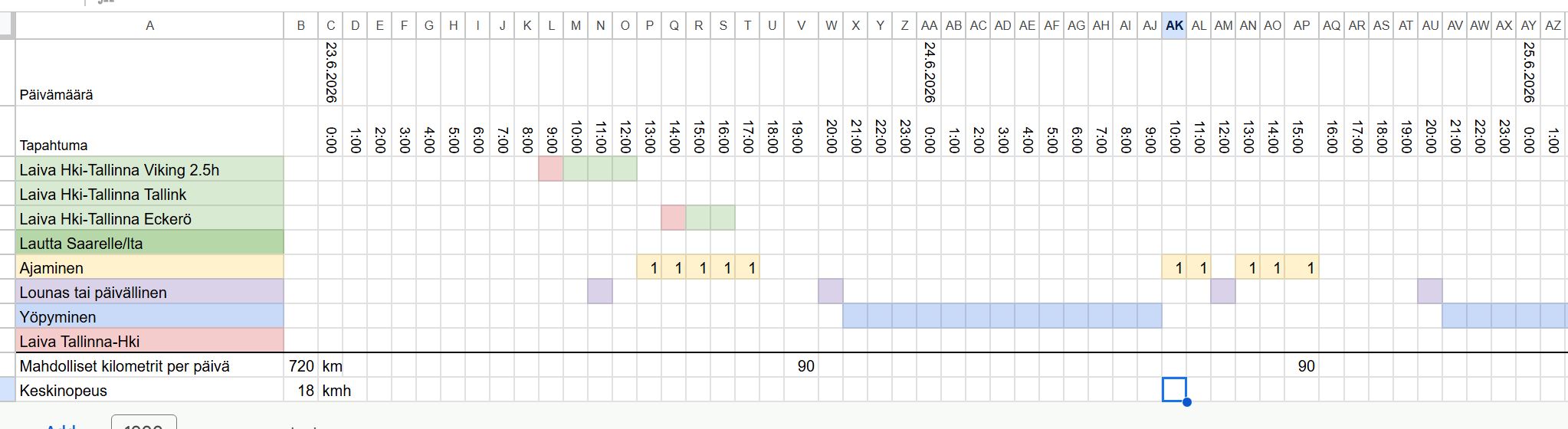
Task: Click the select-all corner box
Action: pos(7,25)
